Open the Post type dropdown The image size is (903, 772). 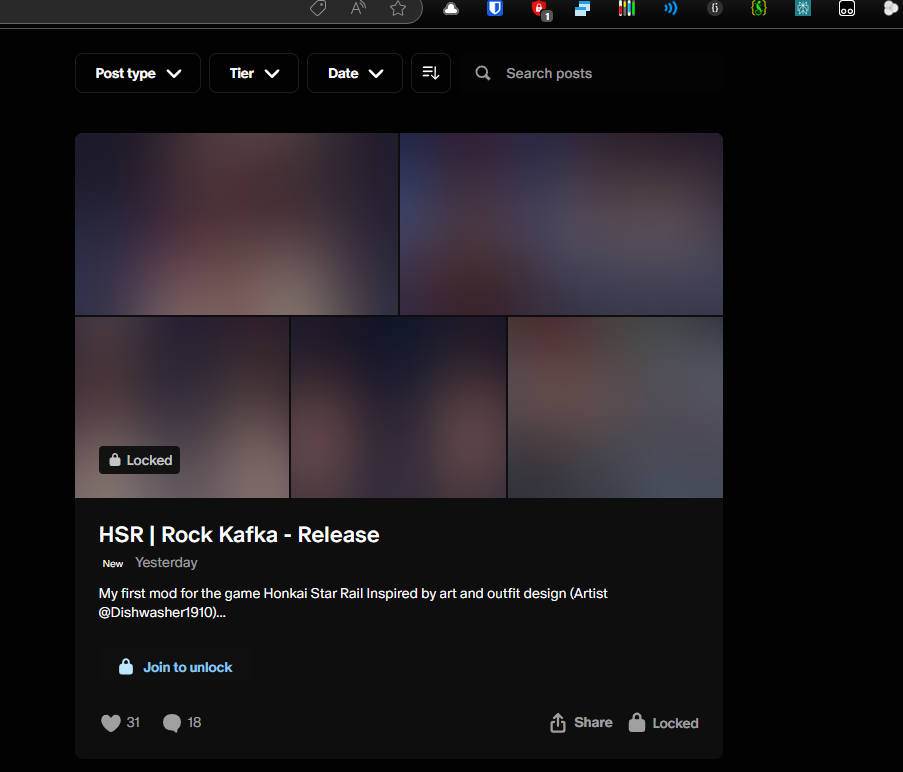click(138, 73)
